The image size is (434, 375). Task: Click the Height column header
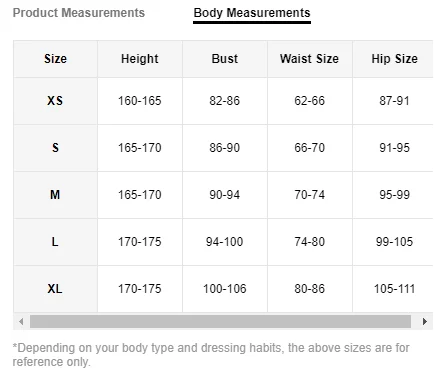coord(140,59)
